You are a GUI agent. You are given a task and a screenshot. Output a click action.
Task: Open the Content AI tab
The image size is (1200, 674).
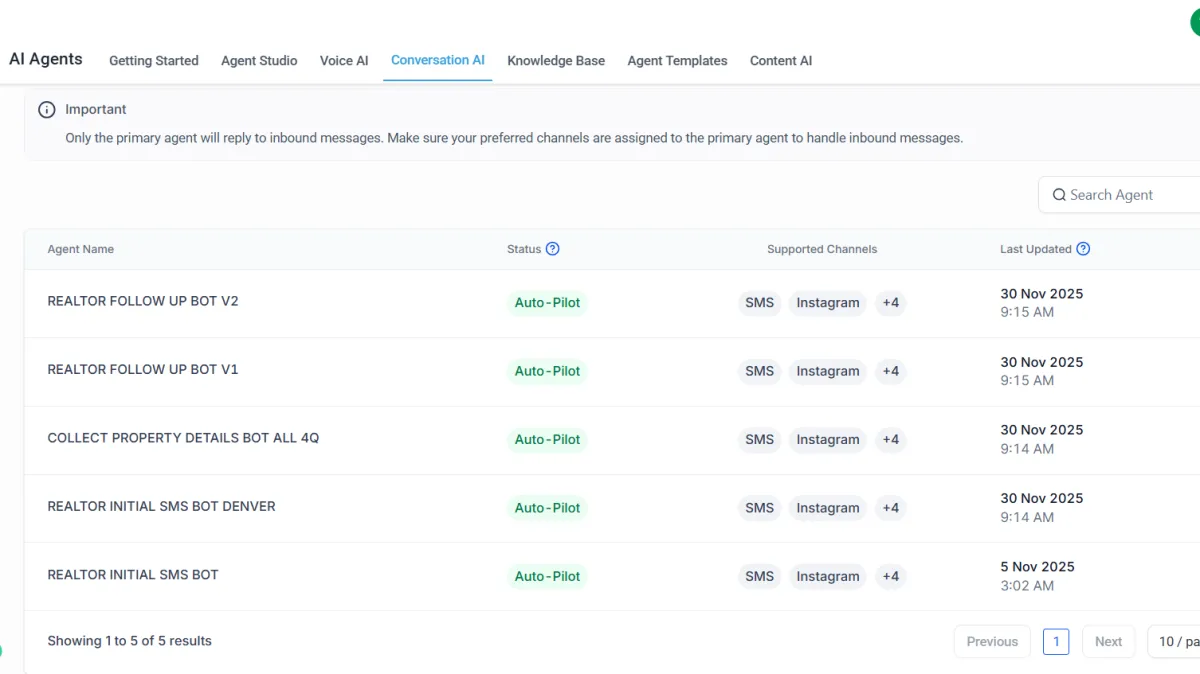(781, 61)
